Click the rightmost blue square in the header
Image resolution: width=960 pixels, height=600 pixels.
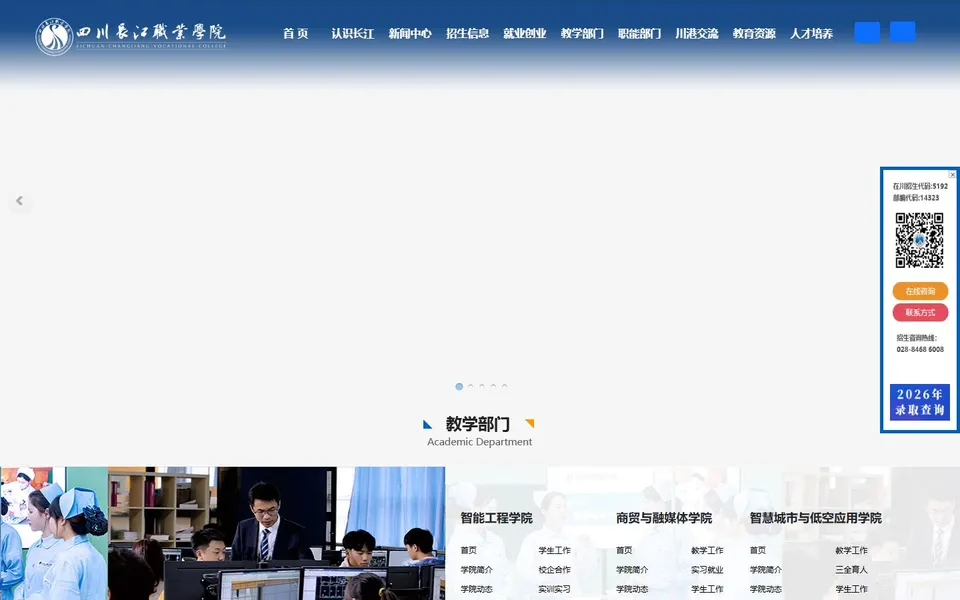tap(902, 32)
